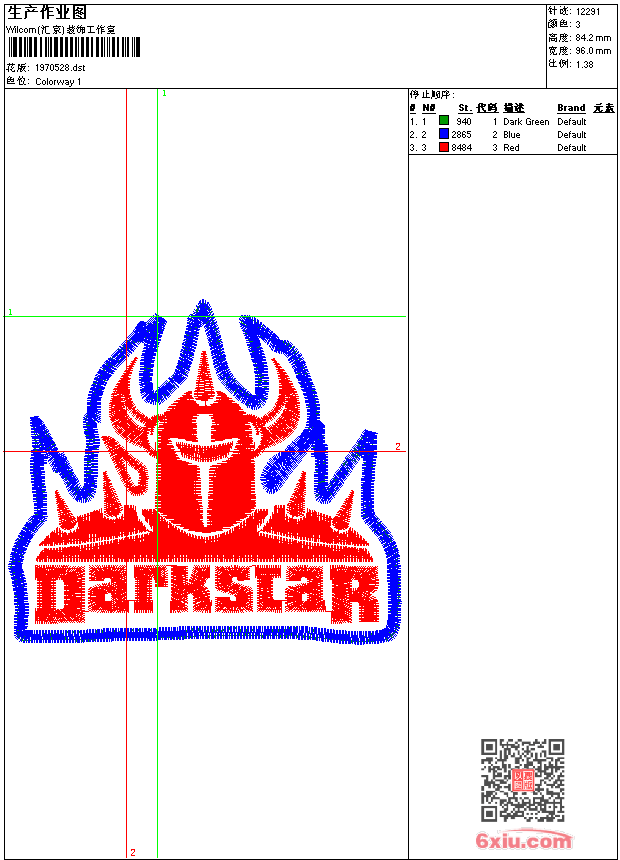Image resolution: width=620 pixels, height=860 pixels.
Task: Click the Dark Green color swatch
Action: click(444, 121)
